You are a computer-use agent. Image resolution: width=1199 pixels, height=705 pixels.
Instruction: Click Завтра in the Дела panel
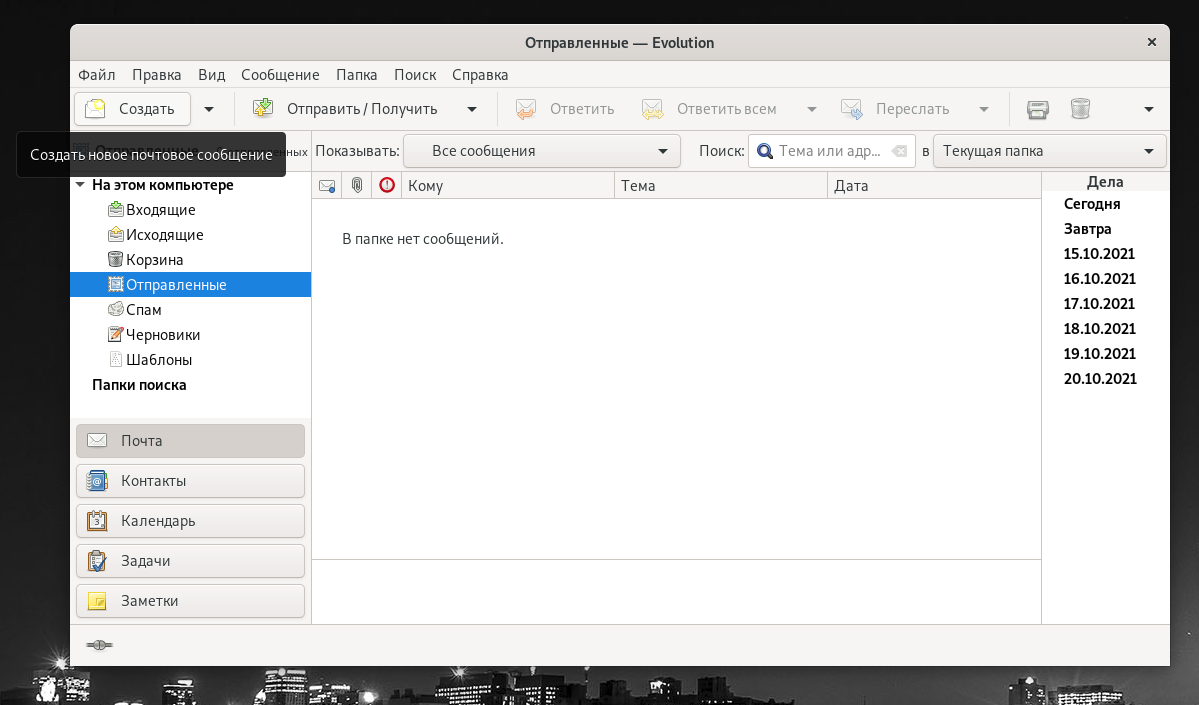click(1087, 229)
